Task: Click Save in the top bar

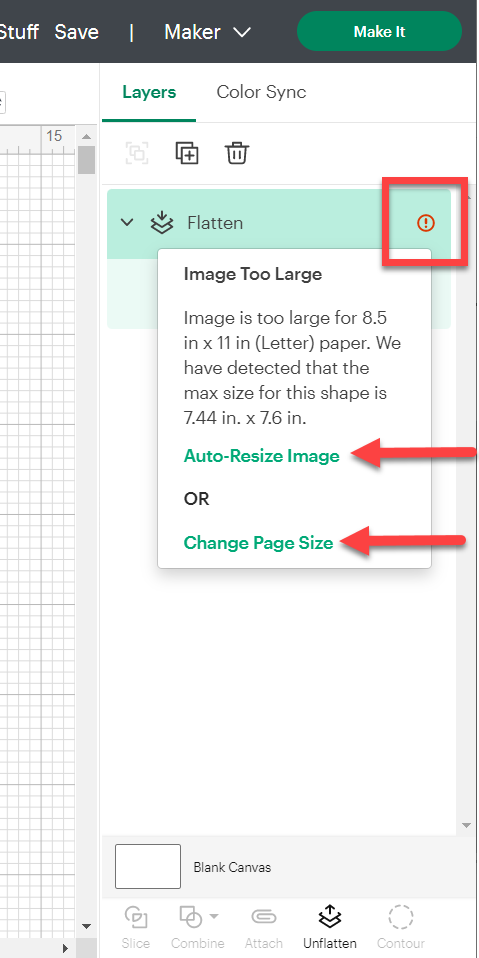Action: (76, 32)
